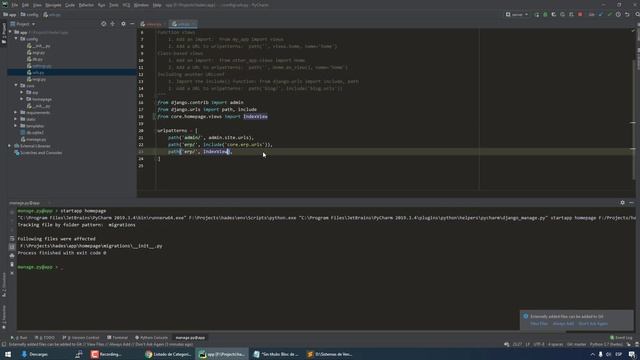Screen dimensions: 640x360
Task: Collapse the core folder
Action: click(16, 86)
